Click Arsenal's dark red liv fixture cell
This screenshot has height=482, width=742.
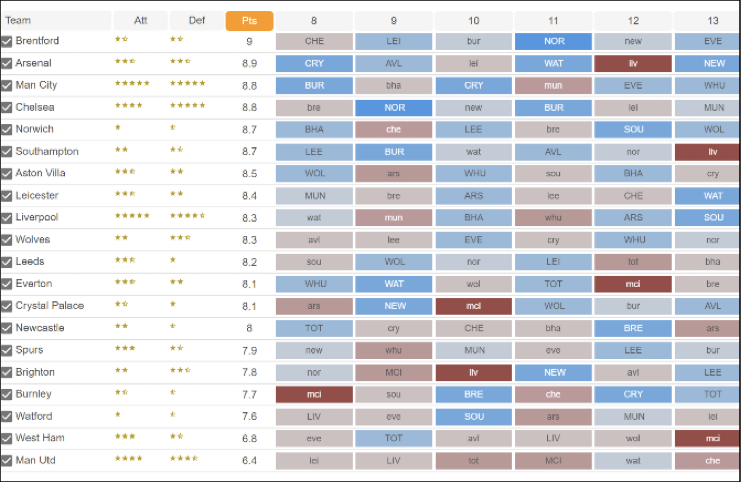point(633,63)
